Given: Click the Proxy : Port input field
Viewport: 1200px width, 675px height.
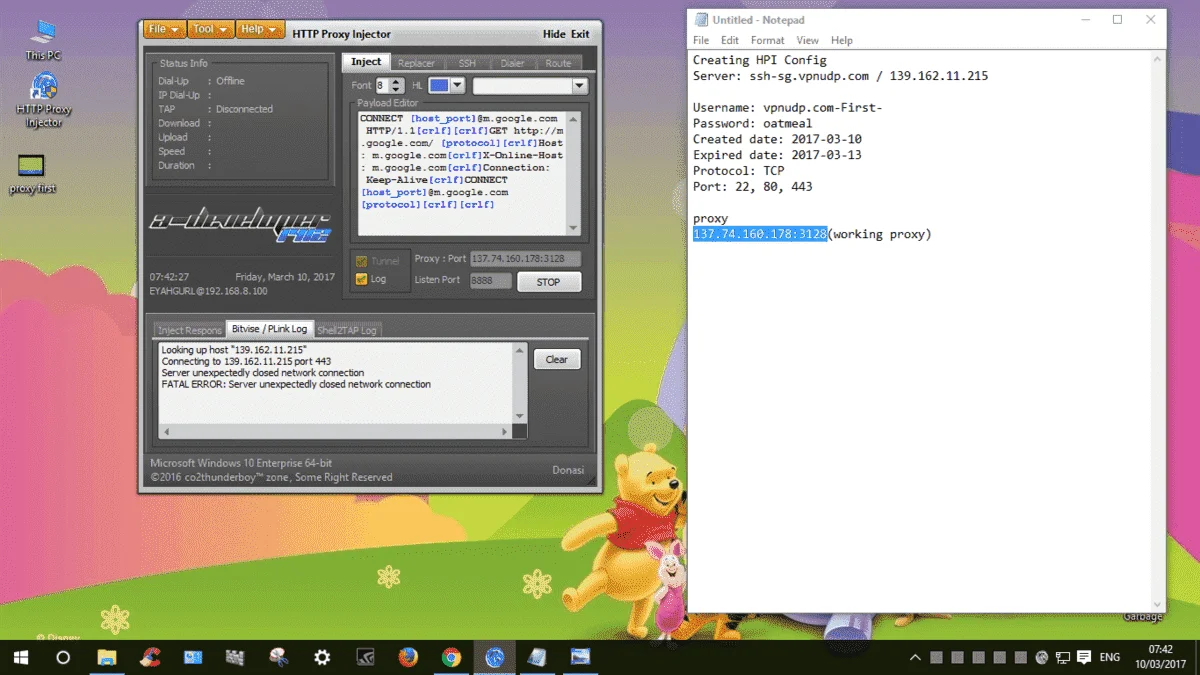Looking at the screenshot, I should [525, 259].
